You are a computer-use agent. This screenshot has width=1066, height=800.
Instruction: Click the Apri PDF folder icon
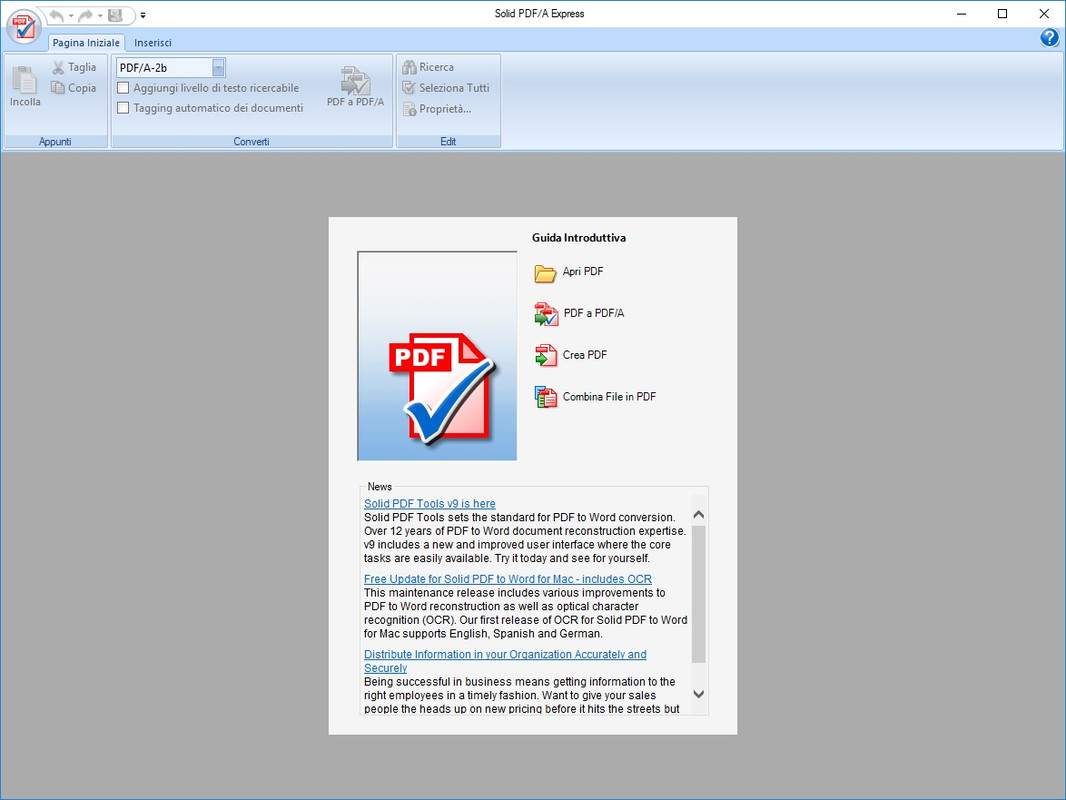tap(545, 273)
